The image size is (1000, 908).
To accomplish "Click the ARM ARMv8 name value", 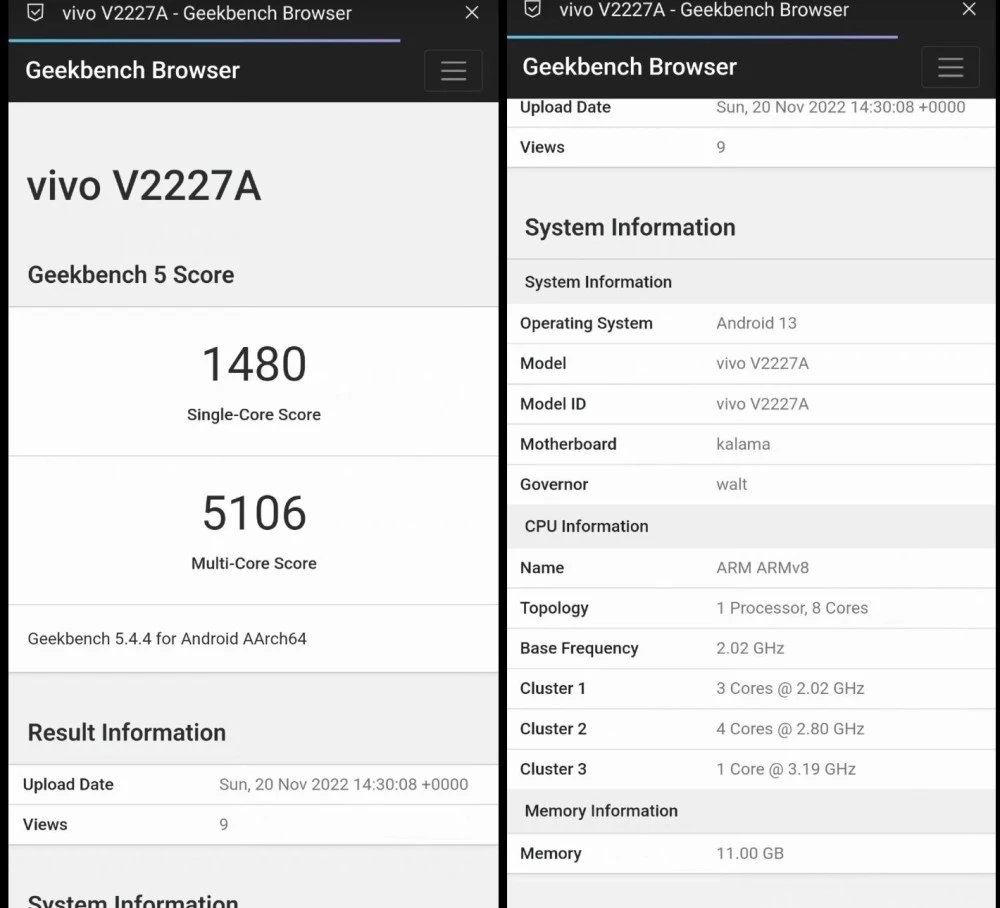I will click(x=762, y=568).
